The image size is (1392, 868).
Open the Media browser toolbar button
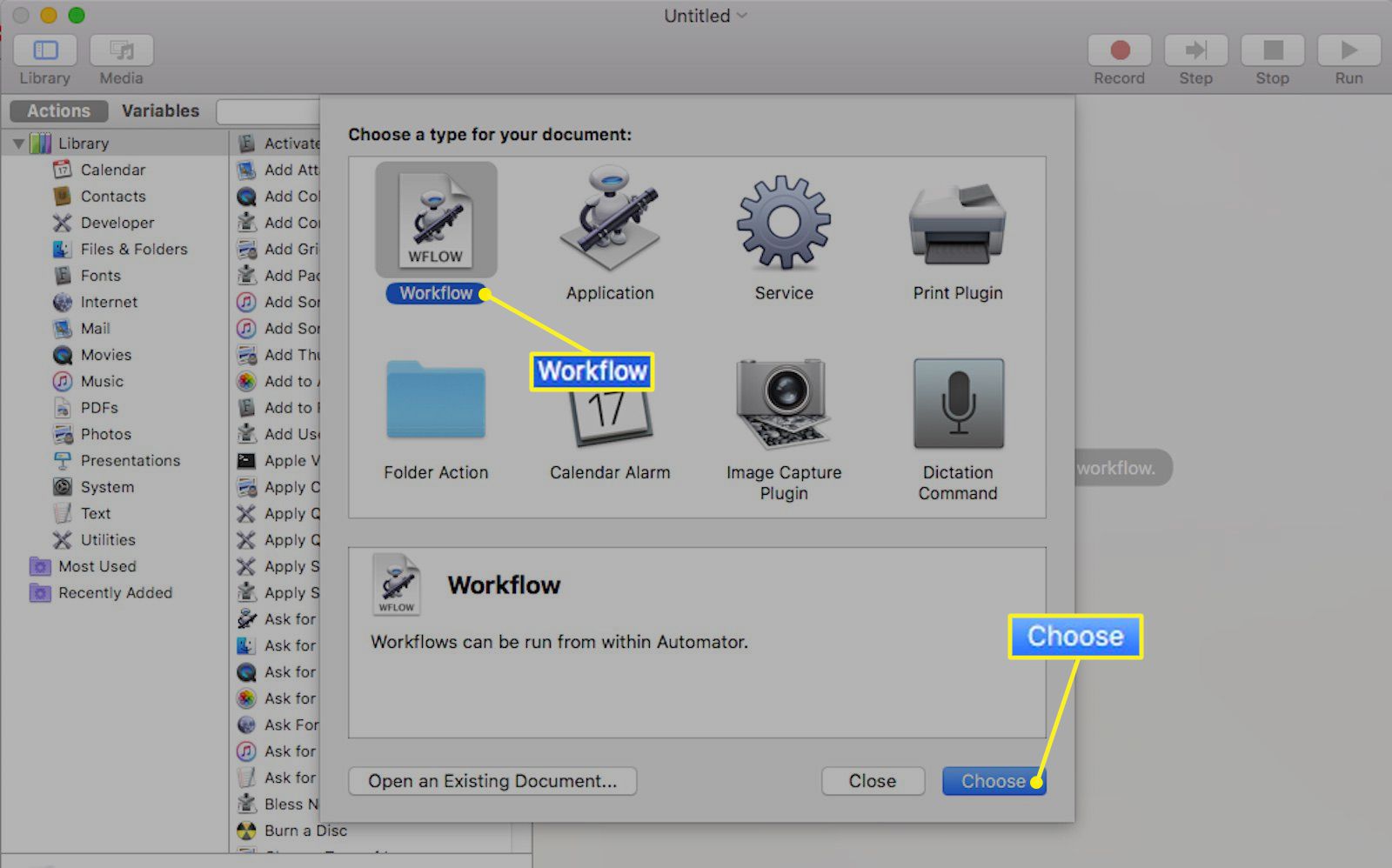[122, 50]
